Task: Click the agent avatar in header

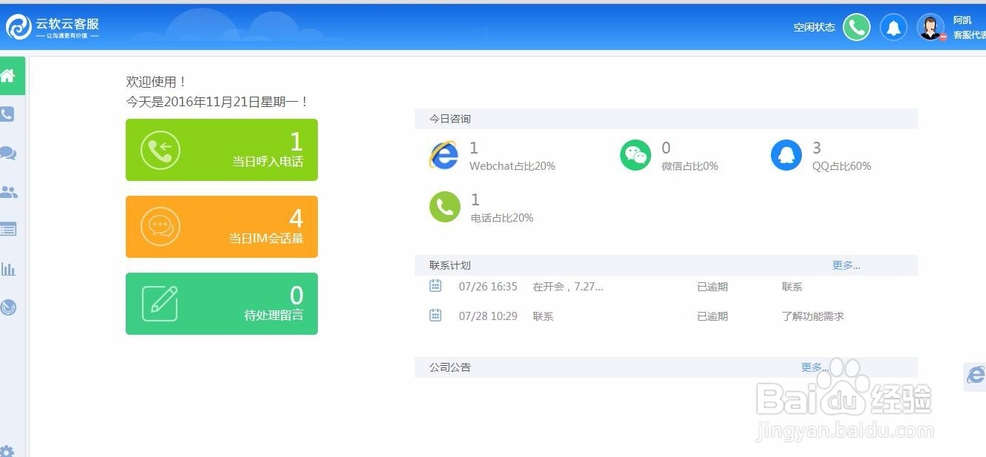Action: [x=931, y=27]
